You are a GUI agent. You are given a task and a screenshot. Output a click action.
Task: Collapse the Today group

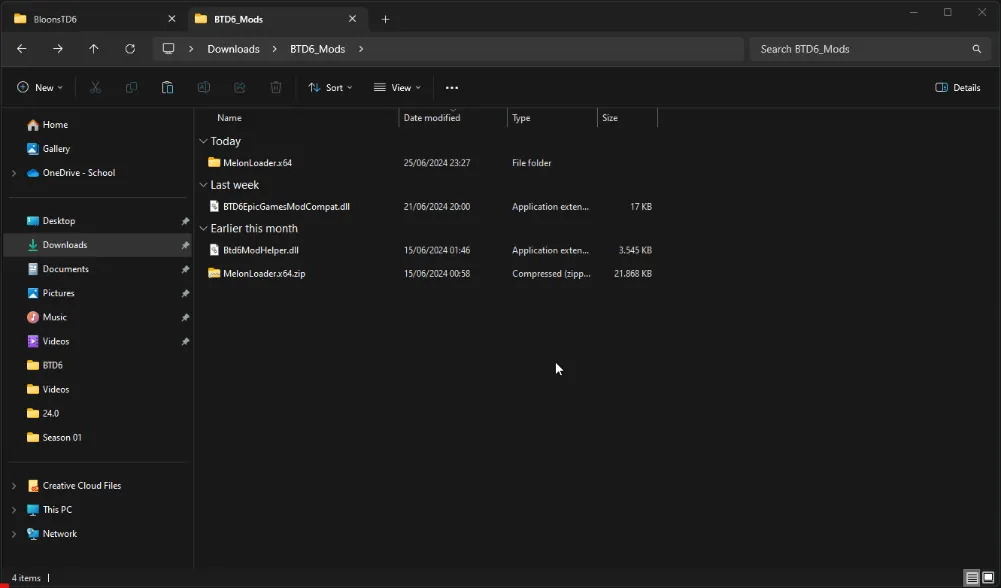pyautogui.click(x=204, y=141)
